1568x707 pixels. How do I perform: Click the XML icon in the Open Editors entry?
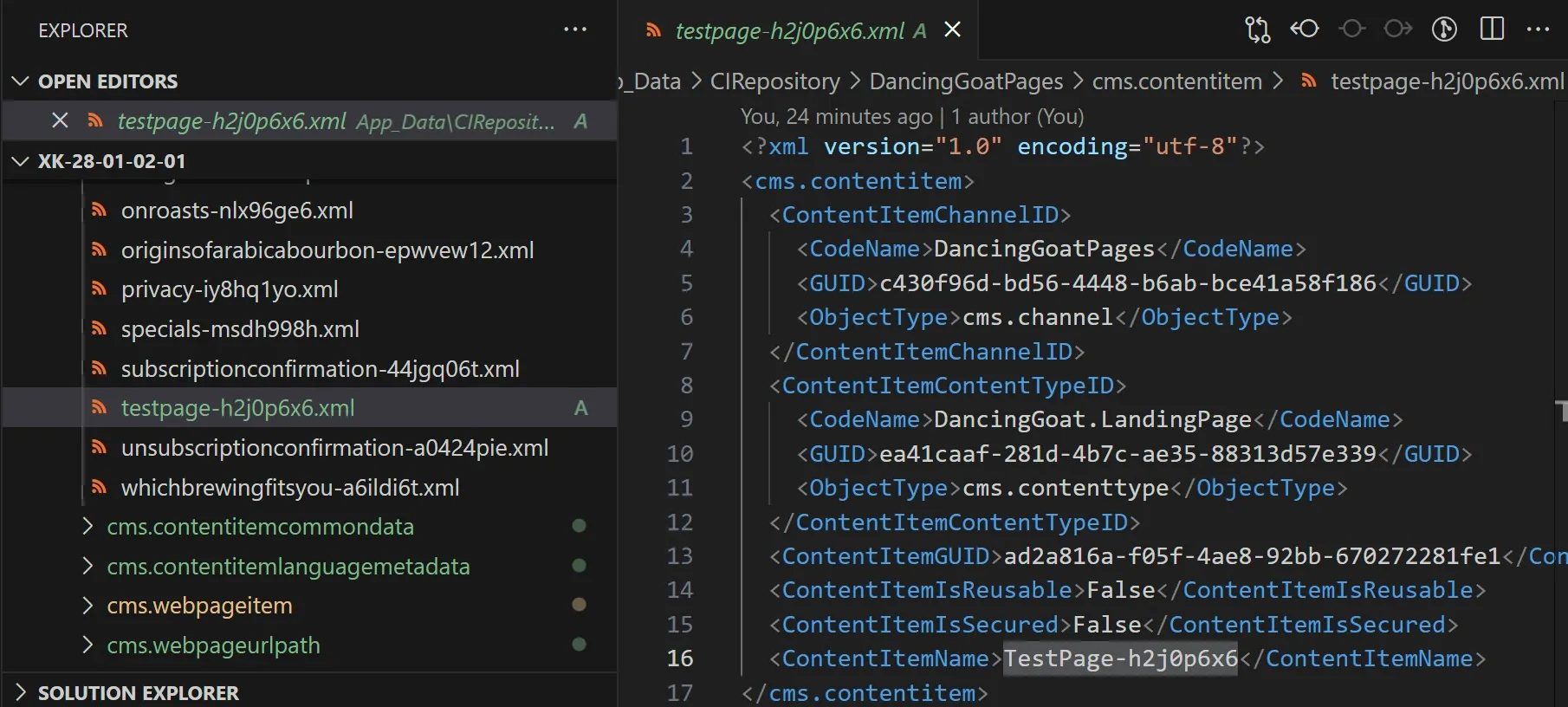point(95,120)
